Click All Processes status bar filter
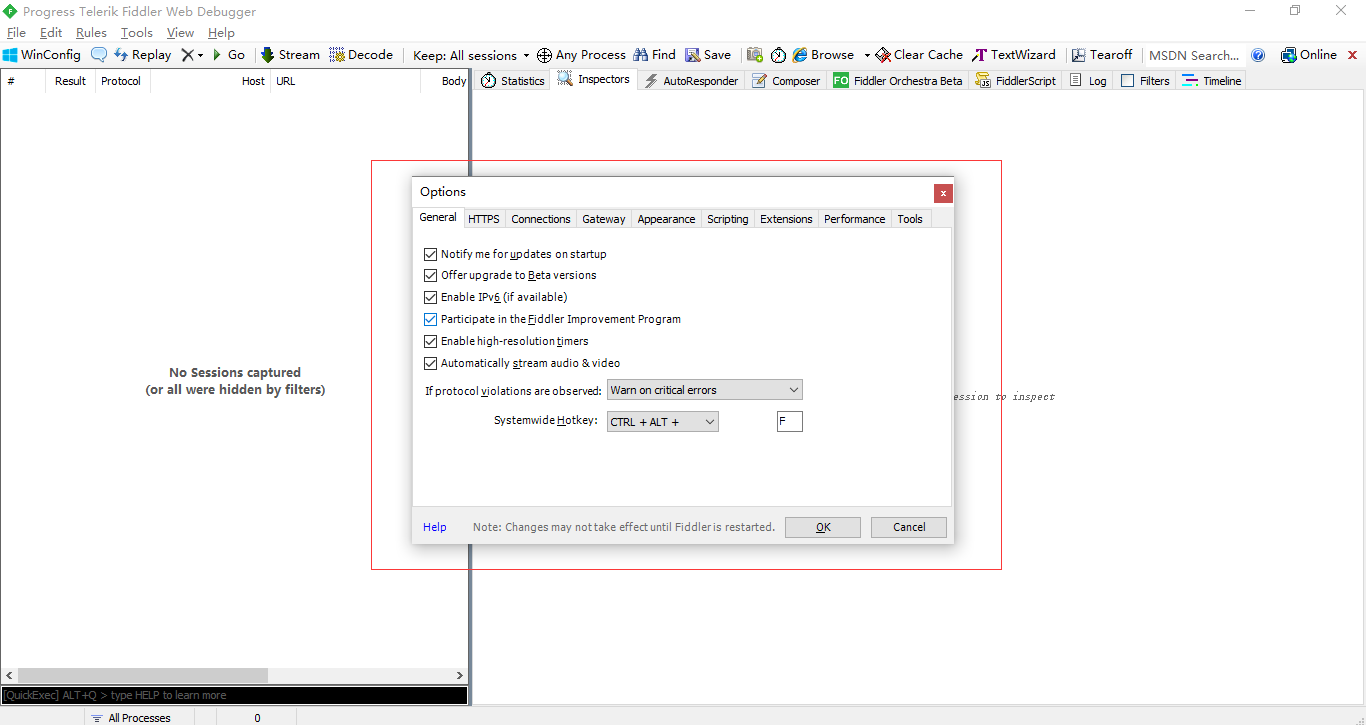Screen dimensions: 1366x725 (x=130, y=718)
